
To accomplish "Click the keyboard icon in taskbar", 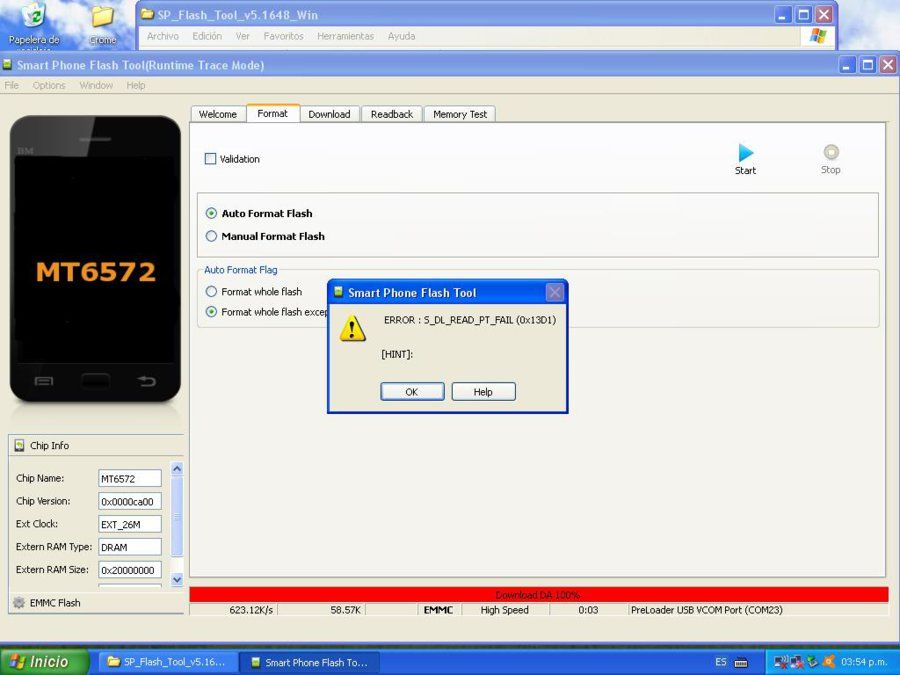I will 742,662.
